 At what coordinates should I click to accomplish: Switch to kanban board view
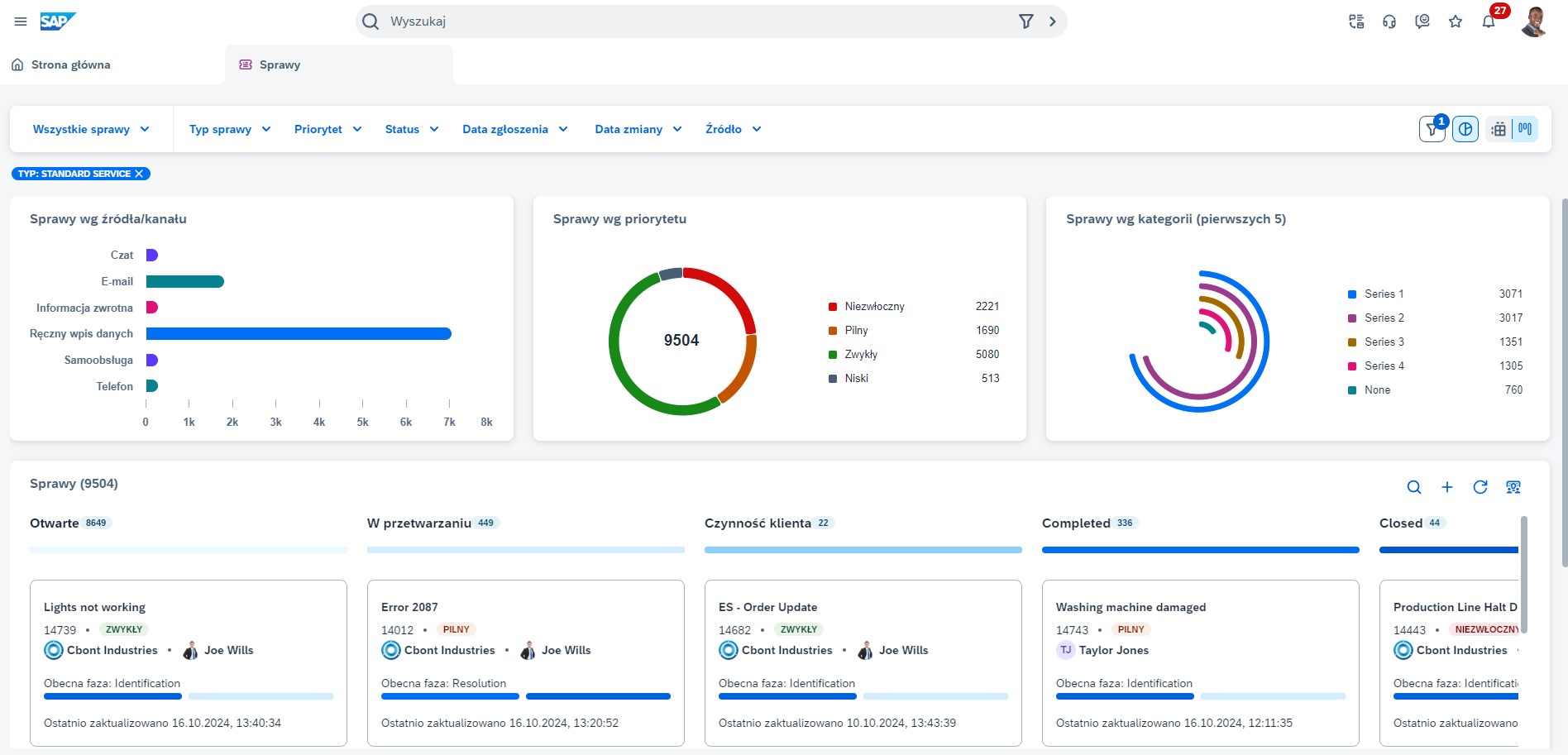point(1524,129)
